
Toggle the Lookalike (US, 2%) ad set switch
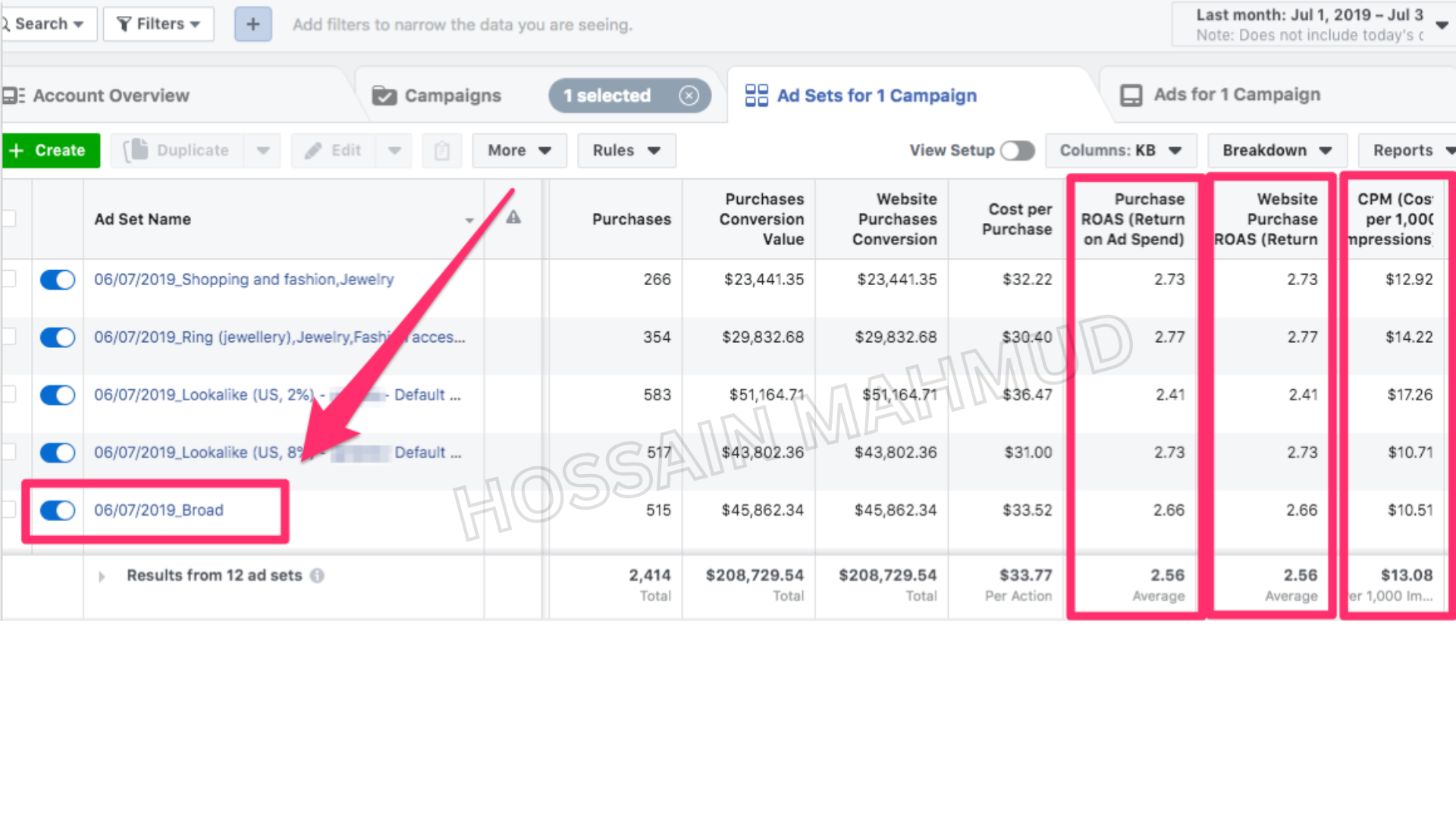(x=58, y=395)
